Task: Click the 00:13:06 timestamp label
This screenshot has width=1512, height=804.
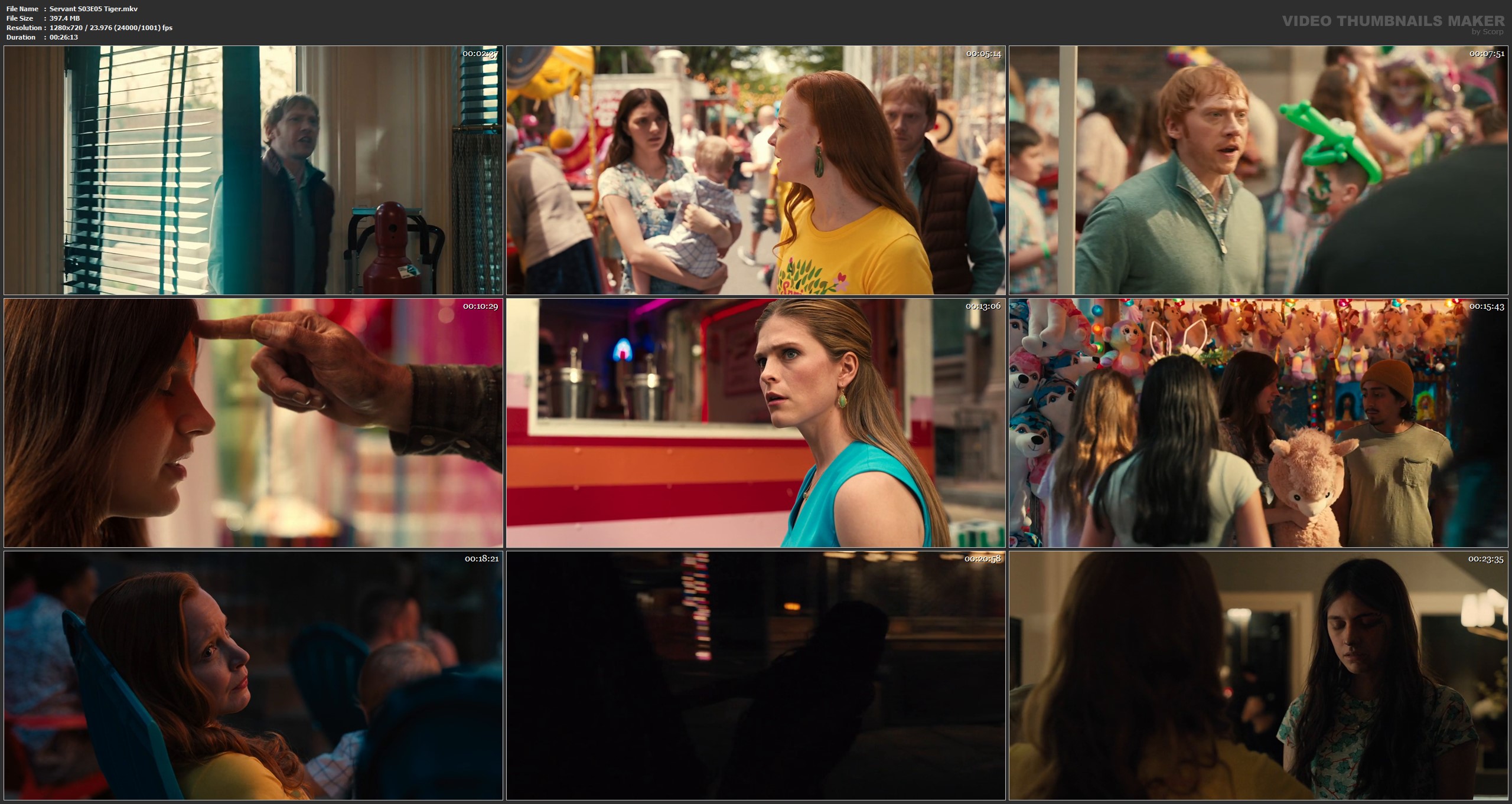Action: (x=983, y=306)
